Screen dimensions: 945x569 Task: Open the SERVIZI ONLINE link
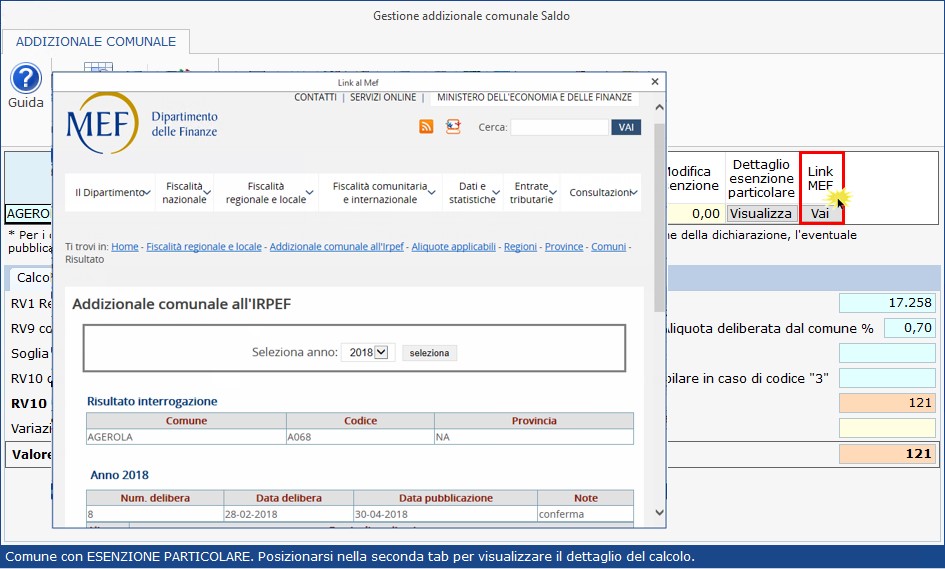click(x=383, y=97)
